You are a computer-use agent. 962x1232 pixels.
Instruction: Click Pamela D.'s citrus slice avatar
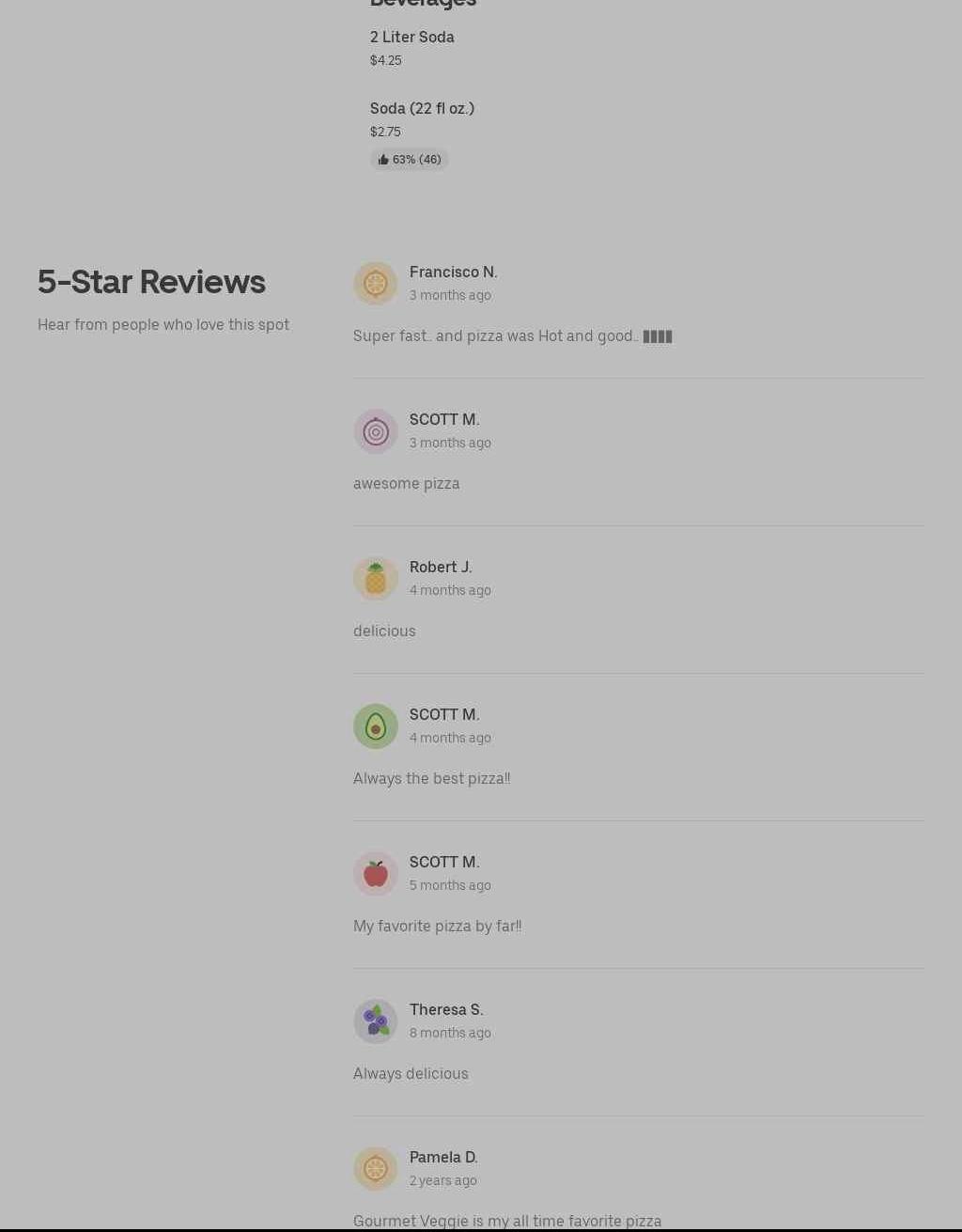(376, 1169)
